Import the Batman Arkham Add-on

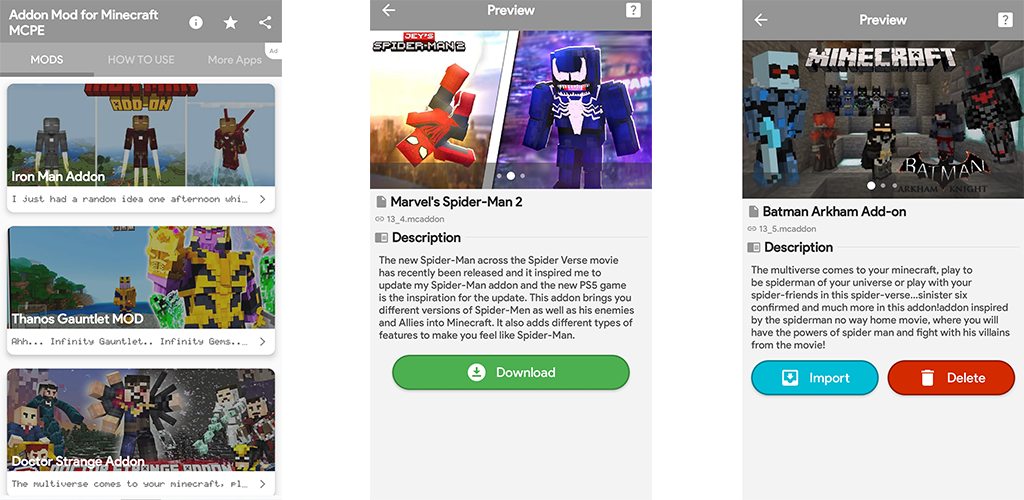[x=815, y=378]
